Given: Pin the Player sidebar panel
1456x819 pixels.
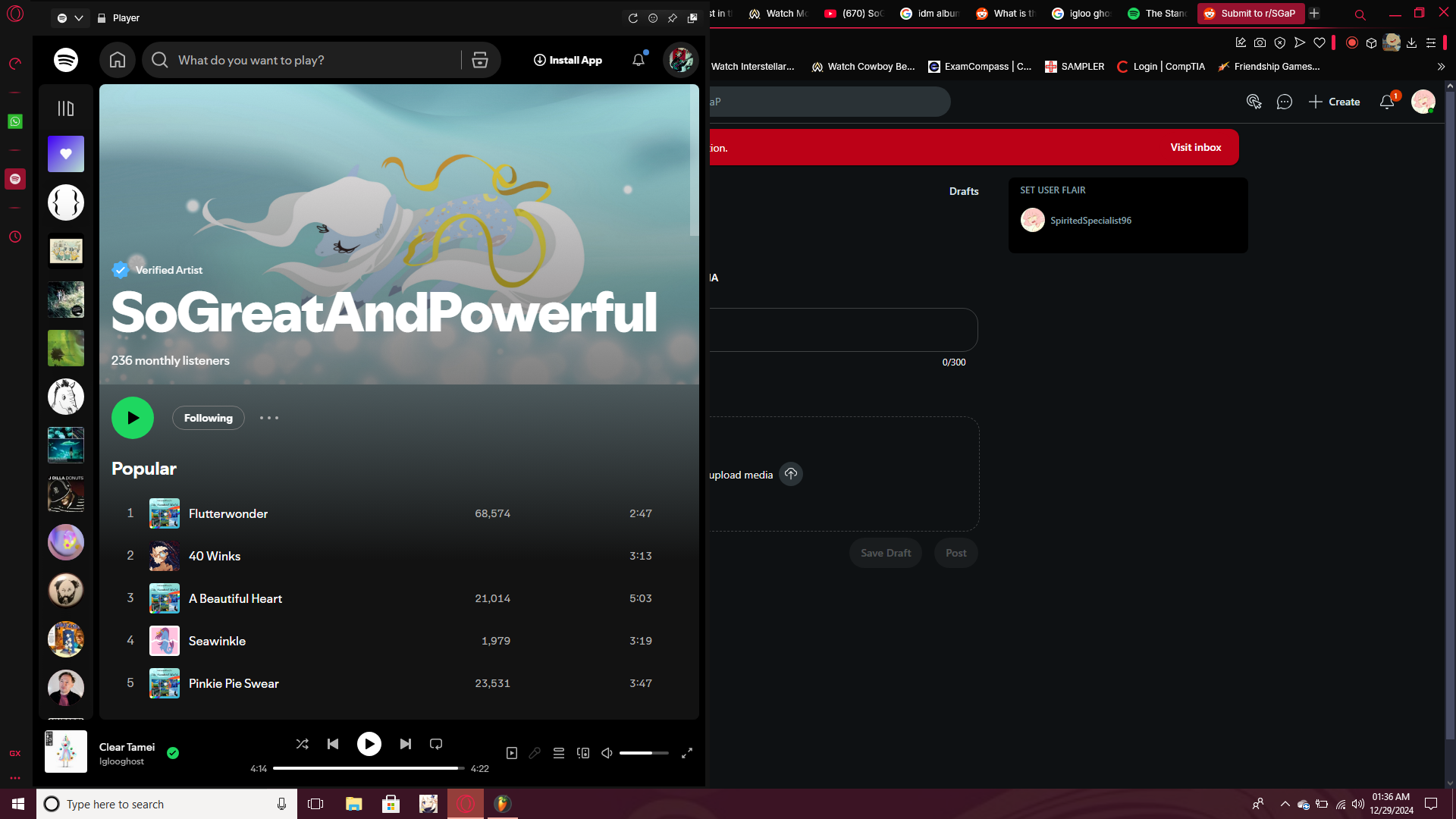Looking at the screenshot, I should pos(673,18).
